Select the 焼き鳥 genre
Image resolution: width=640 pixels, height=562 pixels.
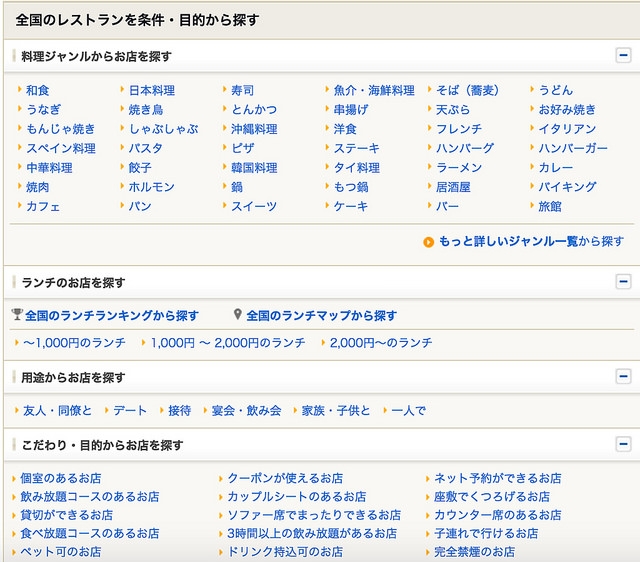[146, 109]
